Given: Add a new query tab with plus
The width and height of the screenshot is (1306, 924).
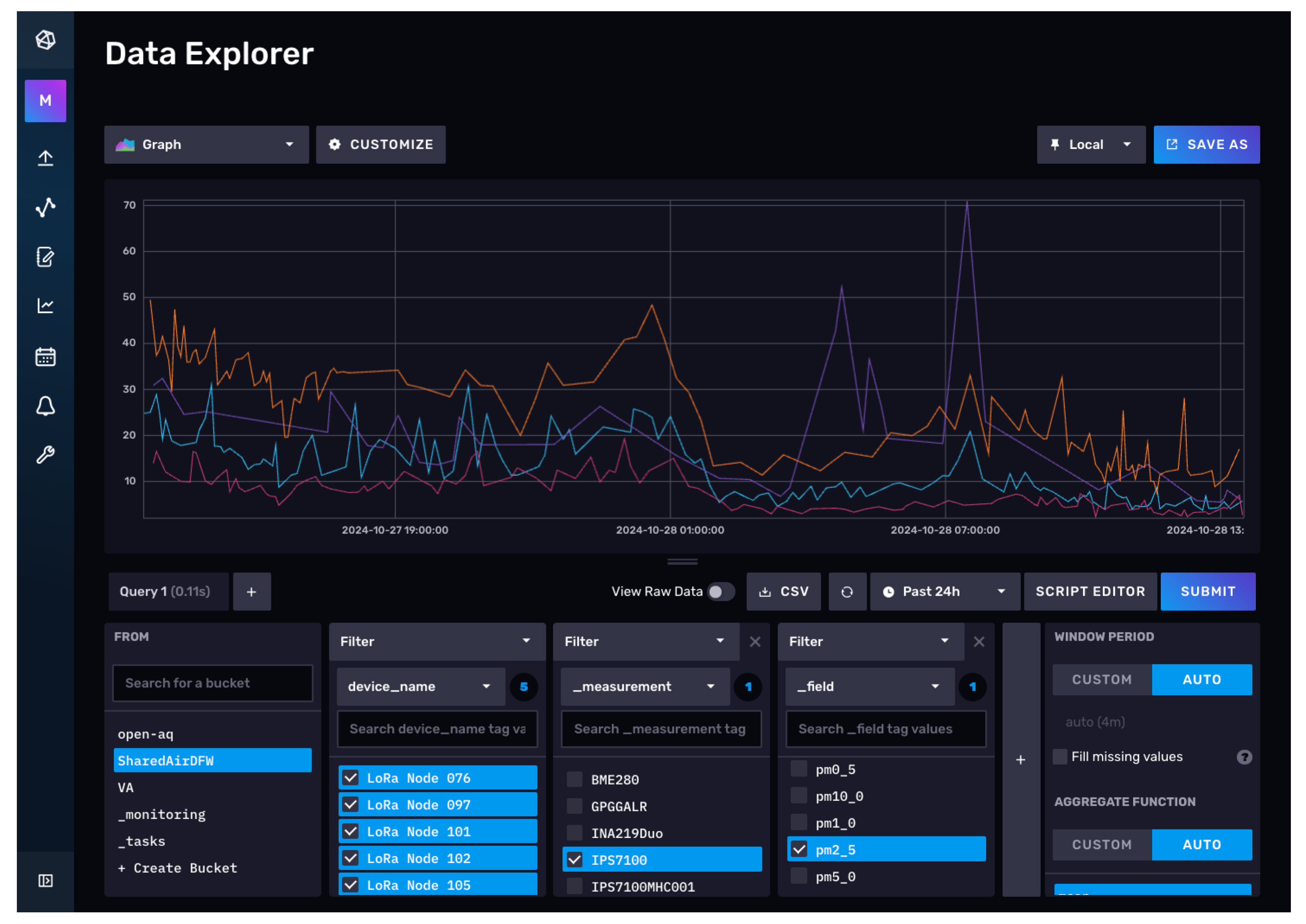Looking at the screenshot, I should [x=252, y=592].
